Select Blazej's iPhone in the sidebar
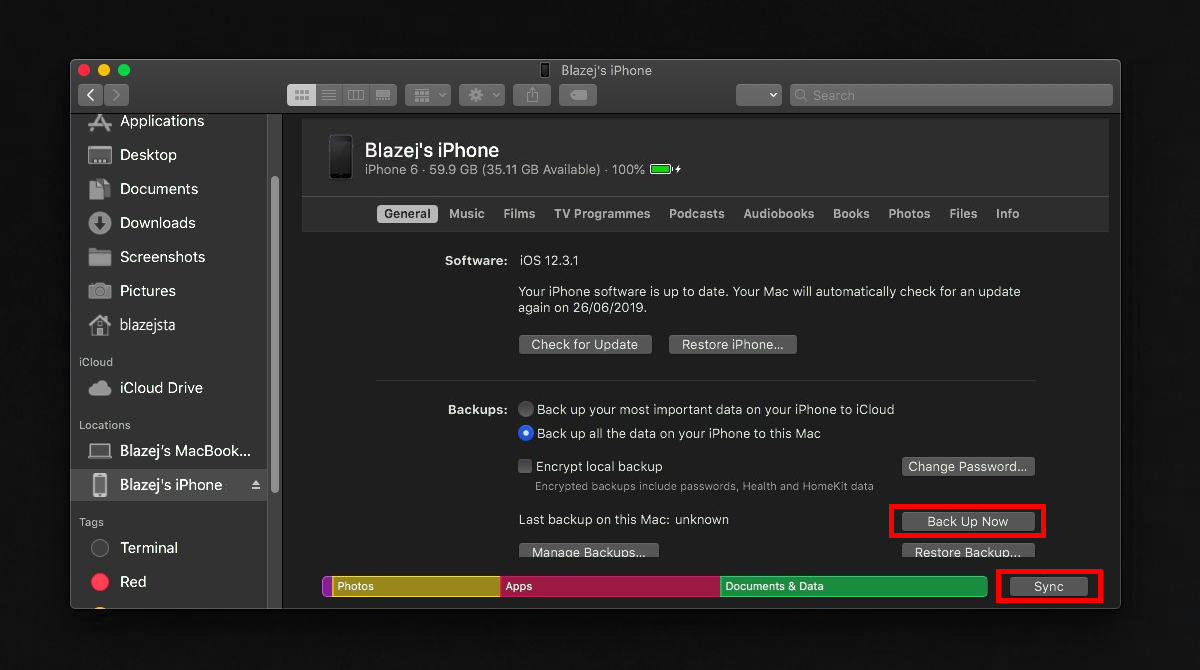The width and height of the screenshot is (1200, 670). pyautogui.click(x=168, y=485)
